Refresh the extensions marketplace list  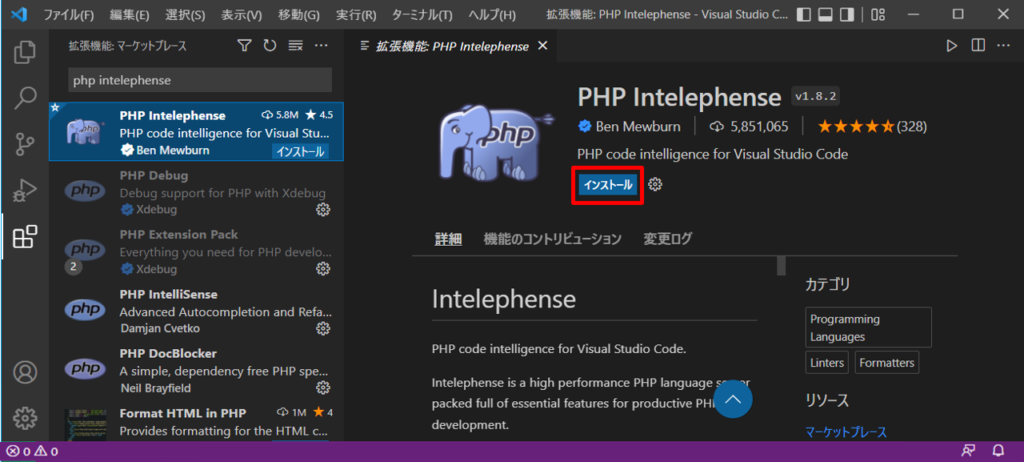pyautogui.click(x=270, y=46)
